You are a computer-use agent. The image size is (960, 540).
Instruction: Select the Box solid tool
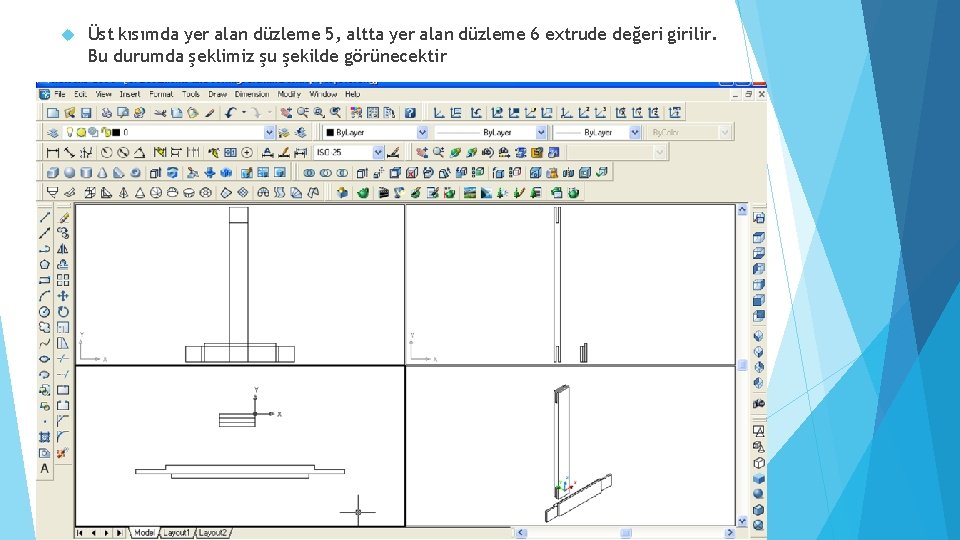pos(53,173)
